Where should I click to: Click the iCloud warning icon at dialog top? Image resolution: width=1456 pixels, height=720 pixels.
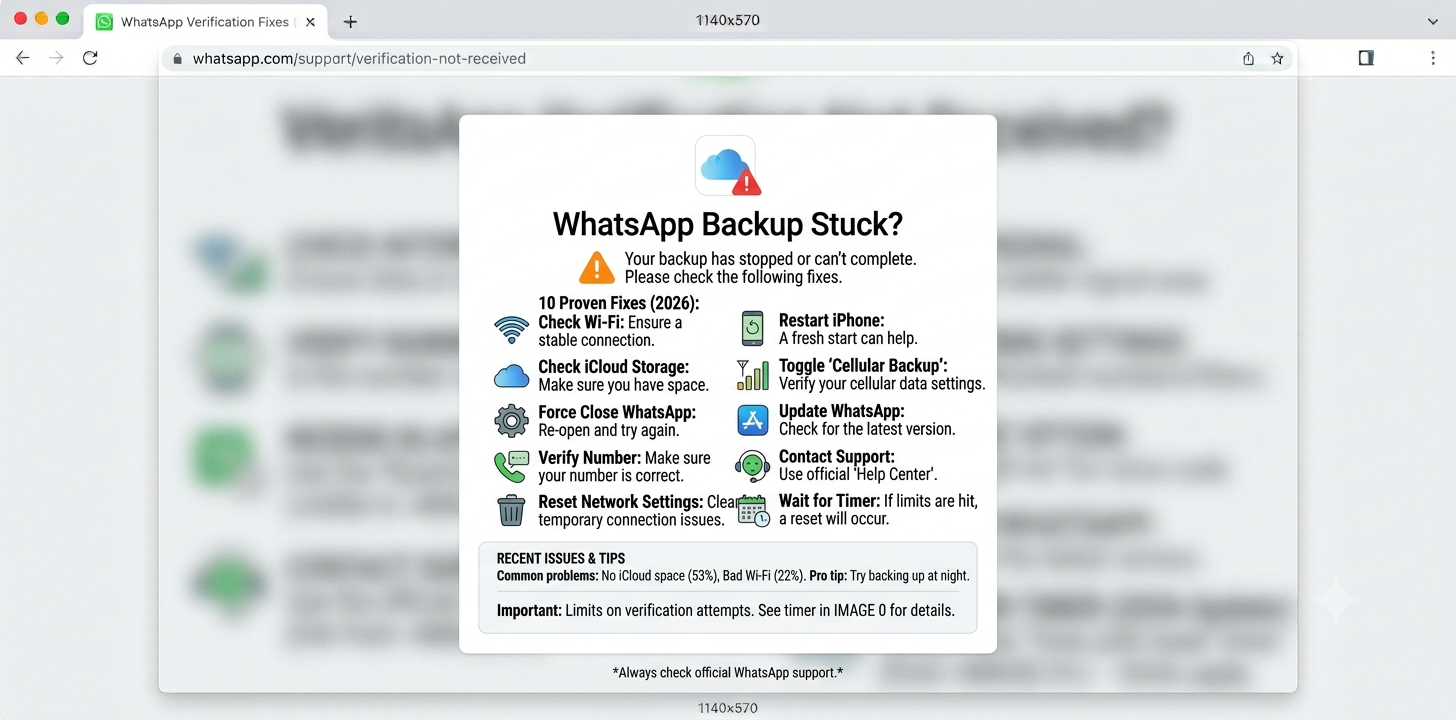pos(726,166)
